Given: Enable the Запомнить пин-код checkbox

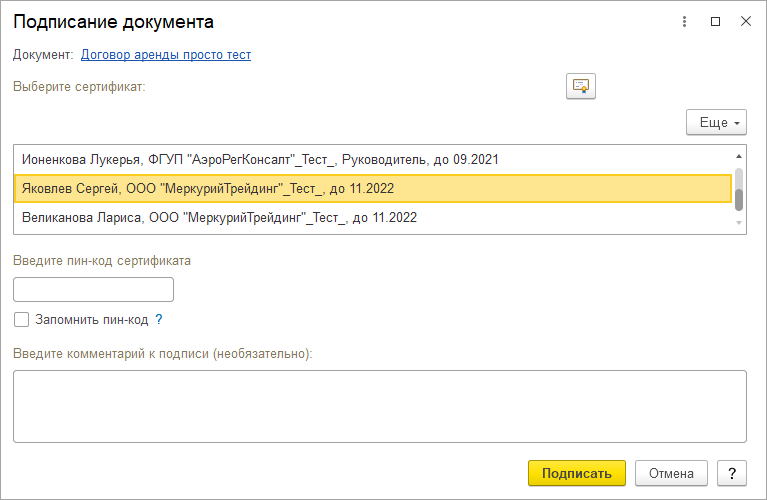Looking at the screenshot, I should click(x=21, y=320).
